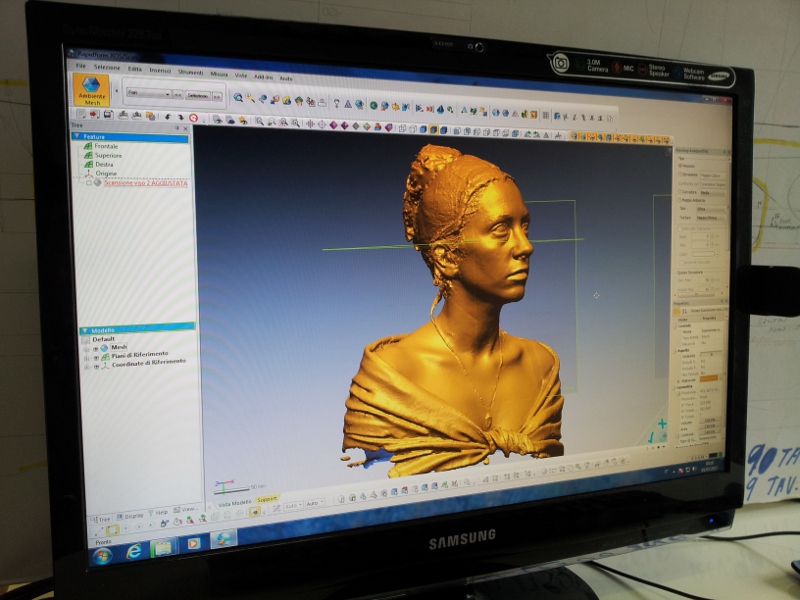This screenshot has width=800, height=600.
Task: Click the orange Materiale color swatch in properties
Action: coord(710,379)
